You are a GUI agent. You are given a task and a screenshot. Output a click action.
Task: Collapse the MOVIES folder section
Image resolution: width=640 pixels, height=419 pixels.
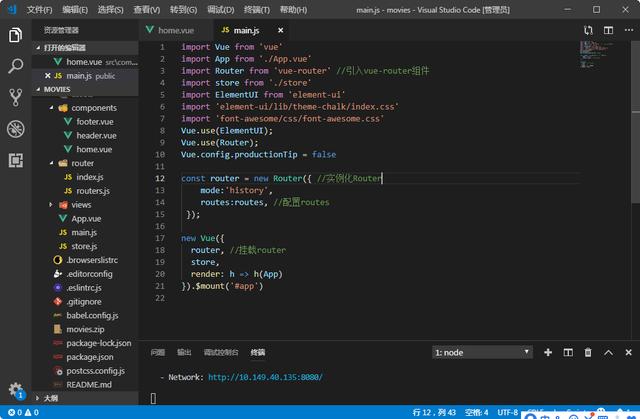pos(38,89)
